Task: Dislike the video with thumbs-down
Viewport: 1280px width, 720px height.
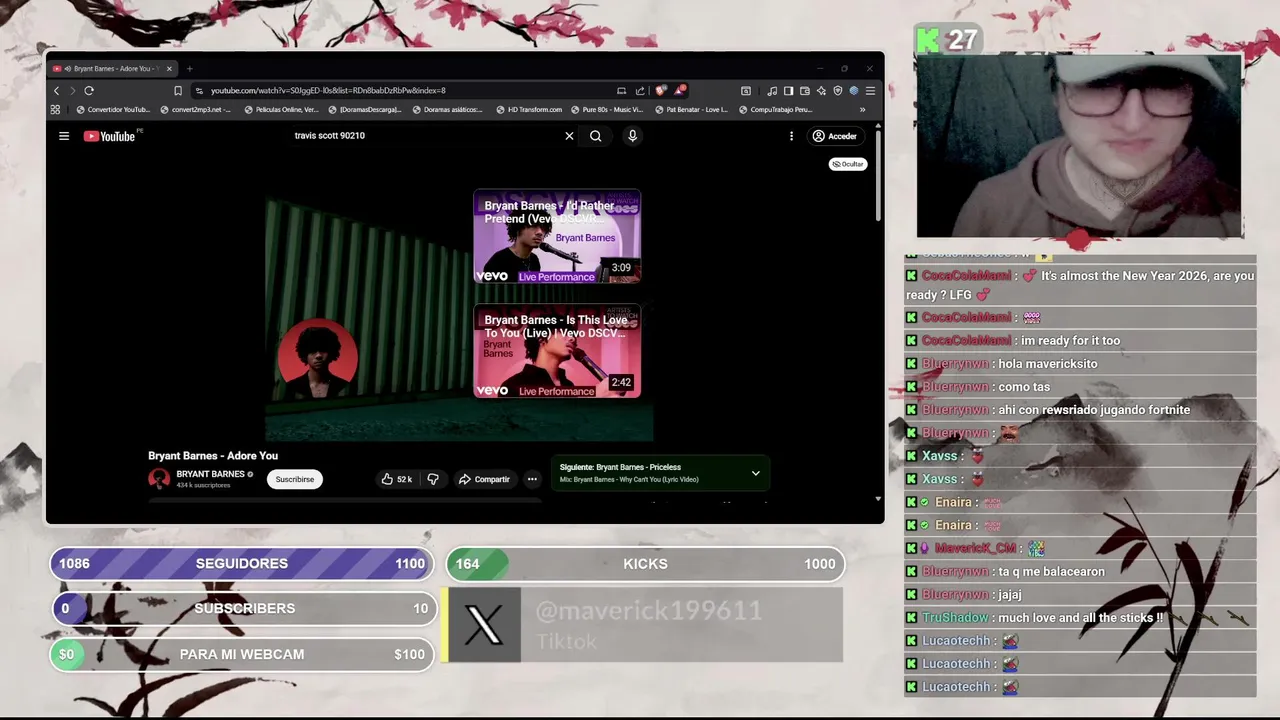Action: pyautogui.click(x=433, y=479)
